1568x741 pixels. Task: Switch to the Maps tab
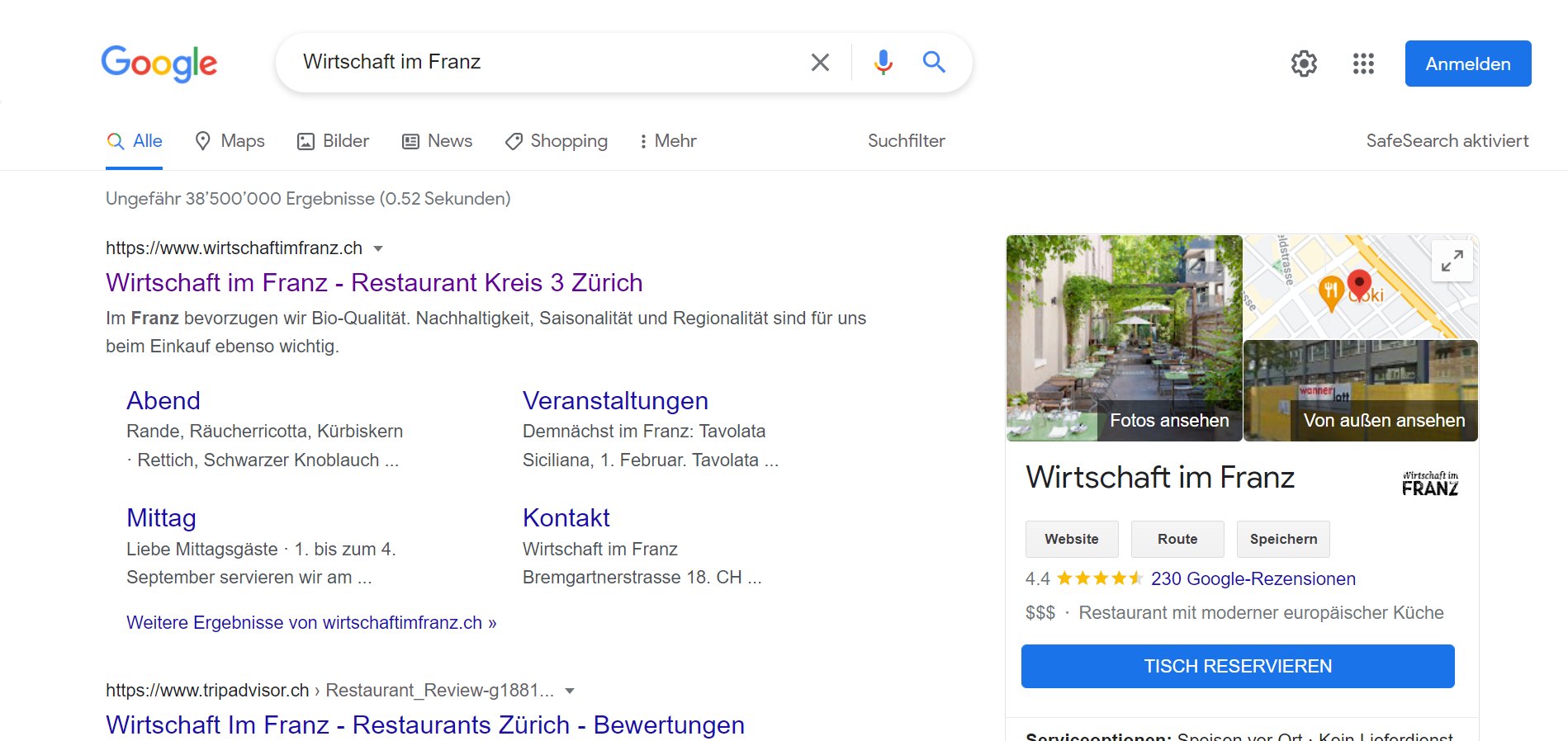pos(230,141)
